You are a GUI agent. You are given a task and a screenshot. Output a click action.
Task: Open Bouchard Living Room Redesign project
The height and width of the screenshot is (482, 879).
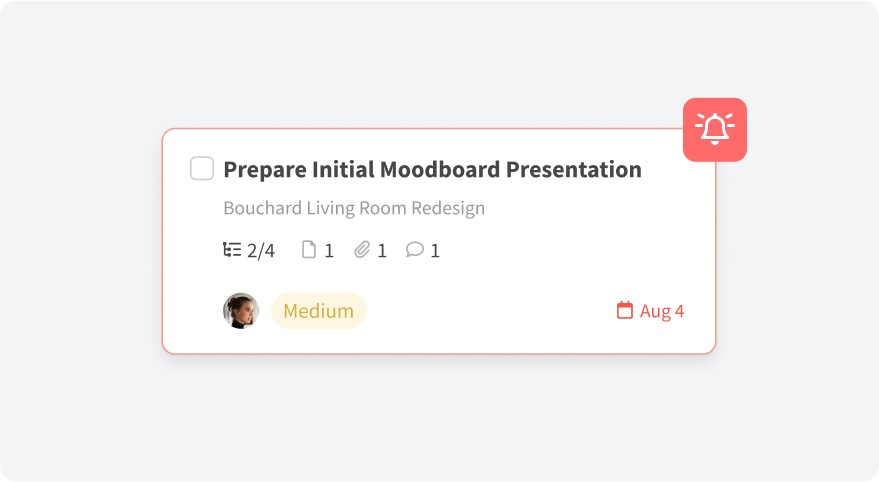pyautogui.click(x=354, y=209)
